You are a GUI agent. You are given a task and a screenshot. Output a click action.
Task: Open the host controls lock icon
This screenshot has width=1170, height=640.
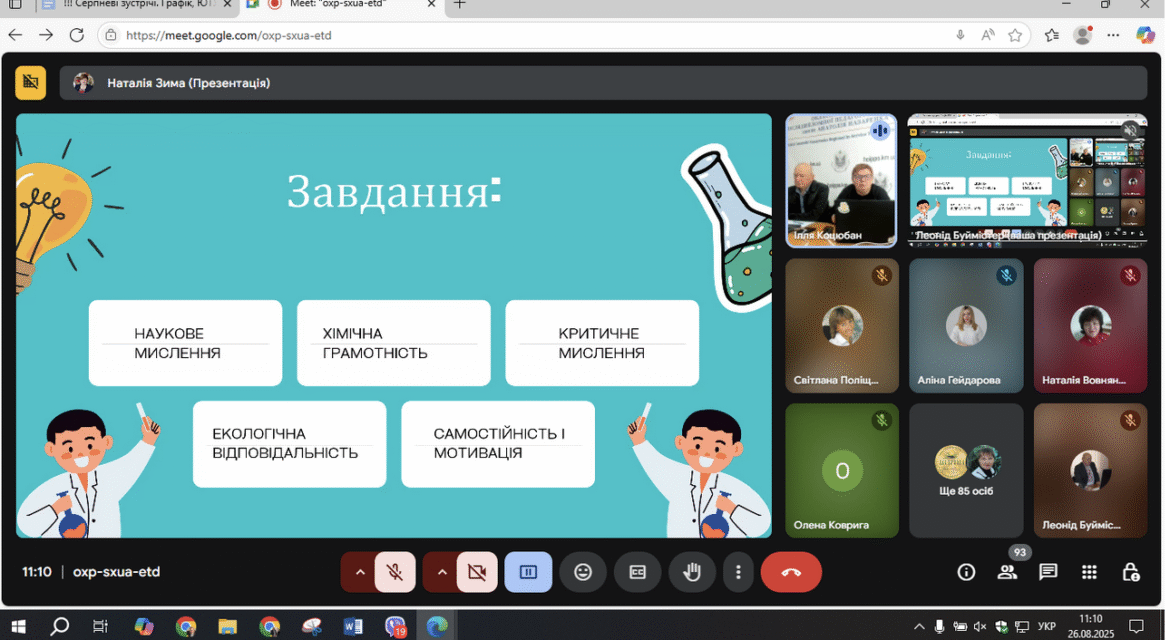[1130, 572]
